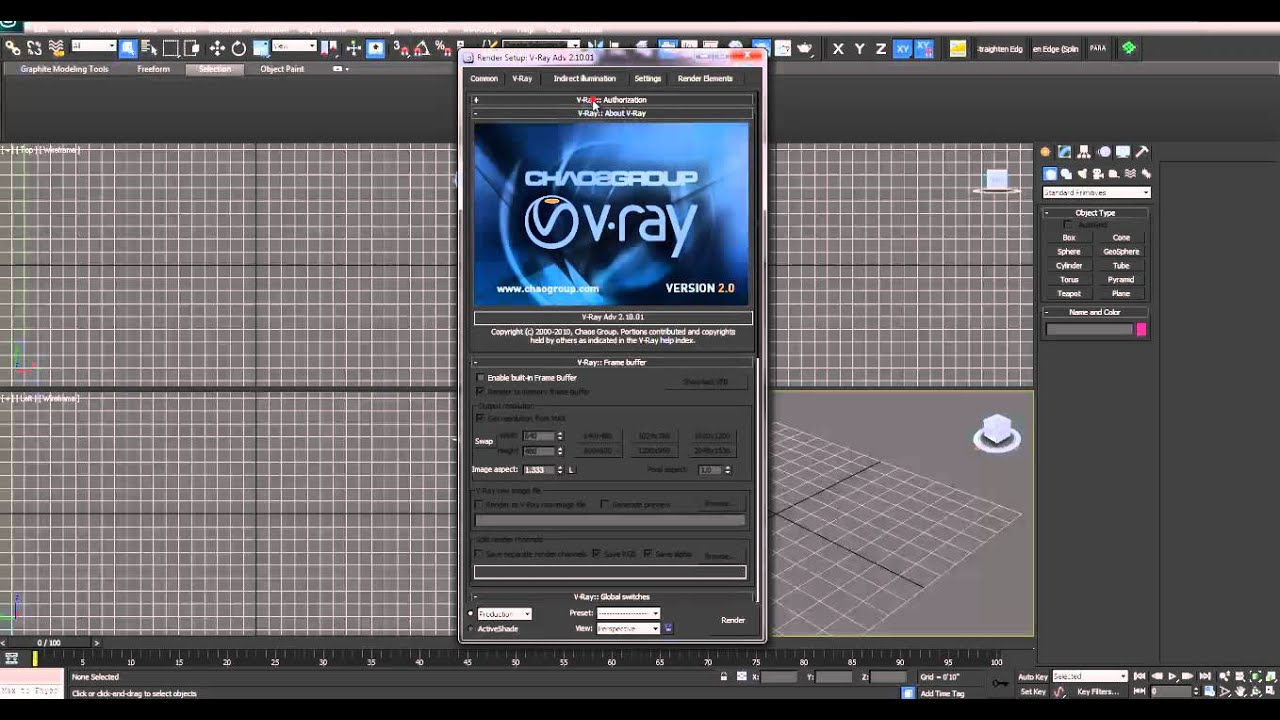
Task: Select Shapes category in Create panel
Action: (1066, 174)
